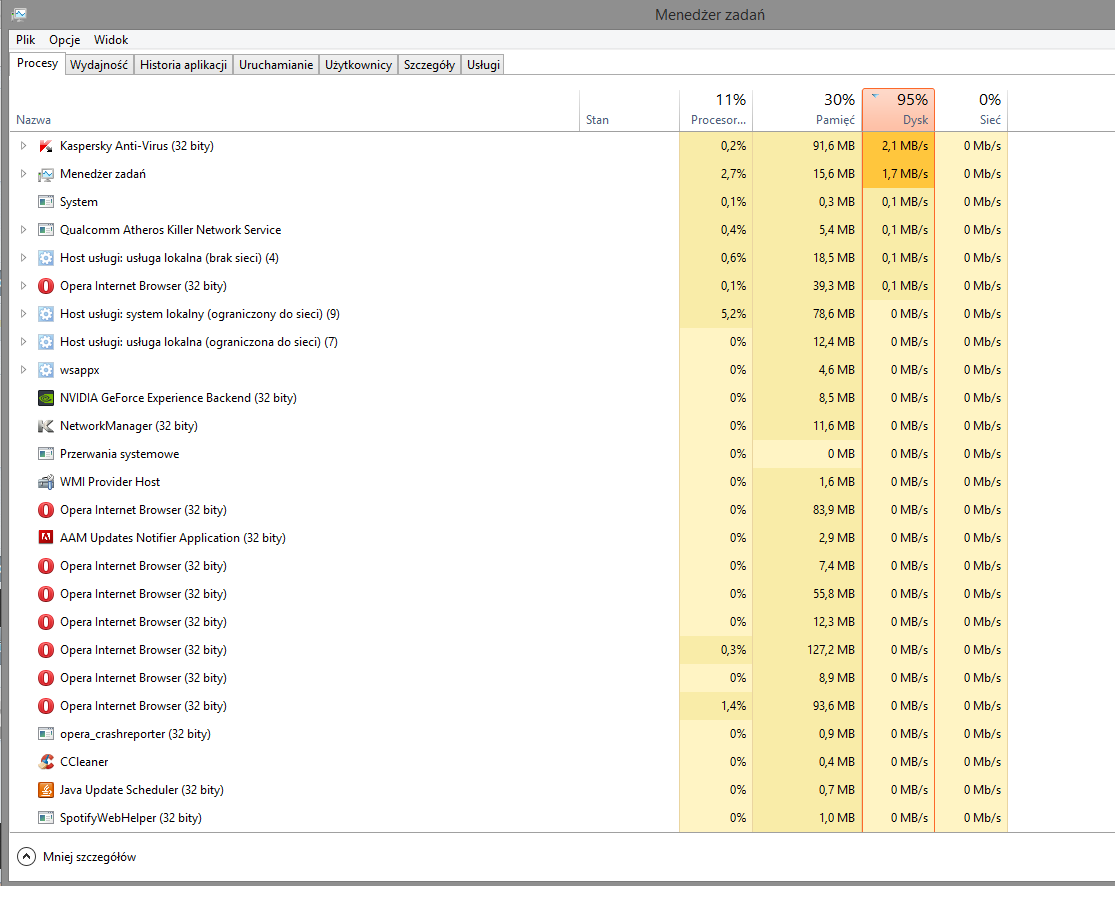Screen dimensions: 1115x903
Task: Switch to the Historia aplikacji tab
Action: pyautogui.click(x=183, y=65)
